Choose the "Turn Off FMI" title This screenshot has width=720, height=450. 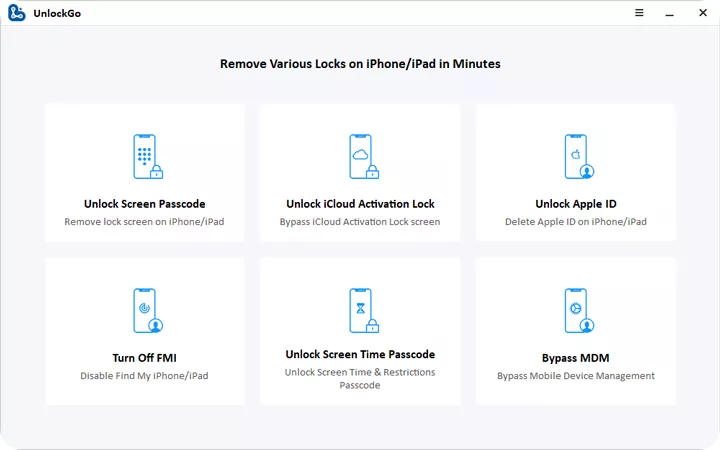pos(145,358)
